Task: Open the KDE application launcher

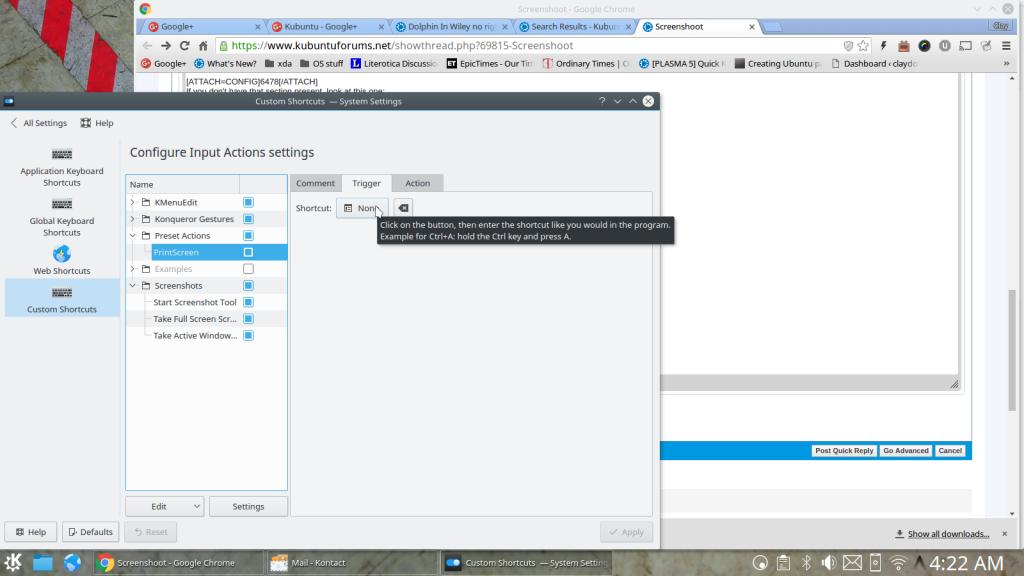Action: click(x=14, y=562)
